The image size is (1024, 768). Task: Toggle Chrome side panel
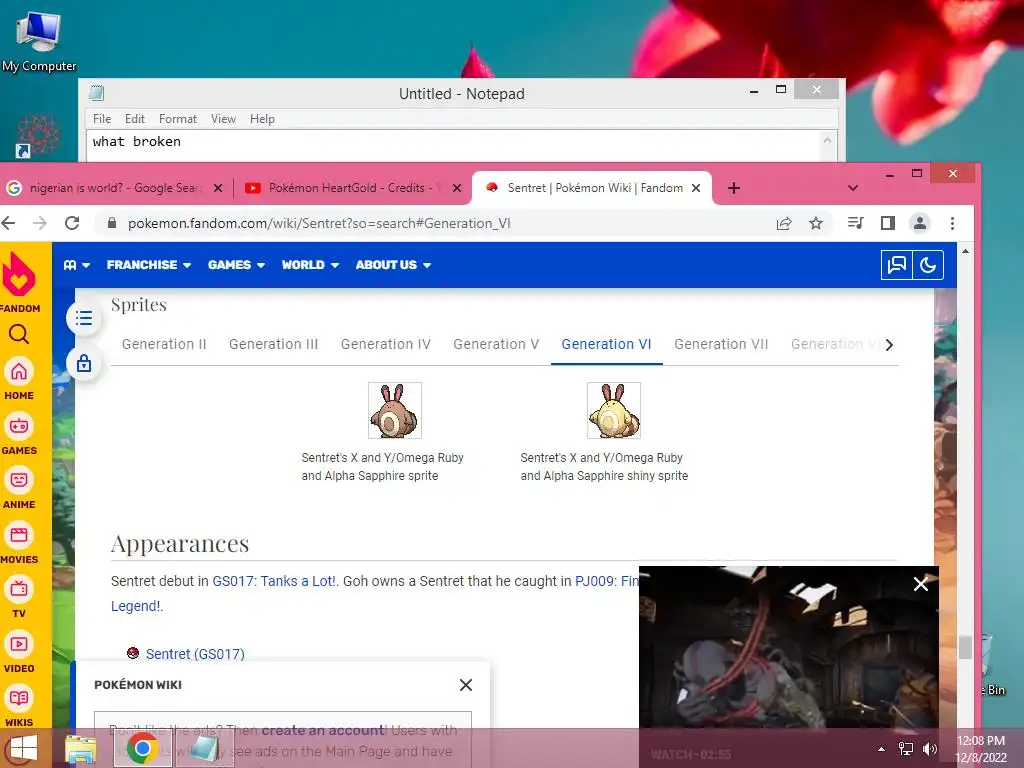point(888,223)
